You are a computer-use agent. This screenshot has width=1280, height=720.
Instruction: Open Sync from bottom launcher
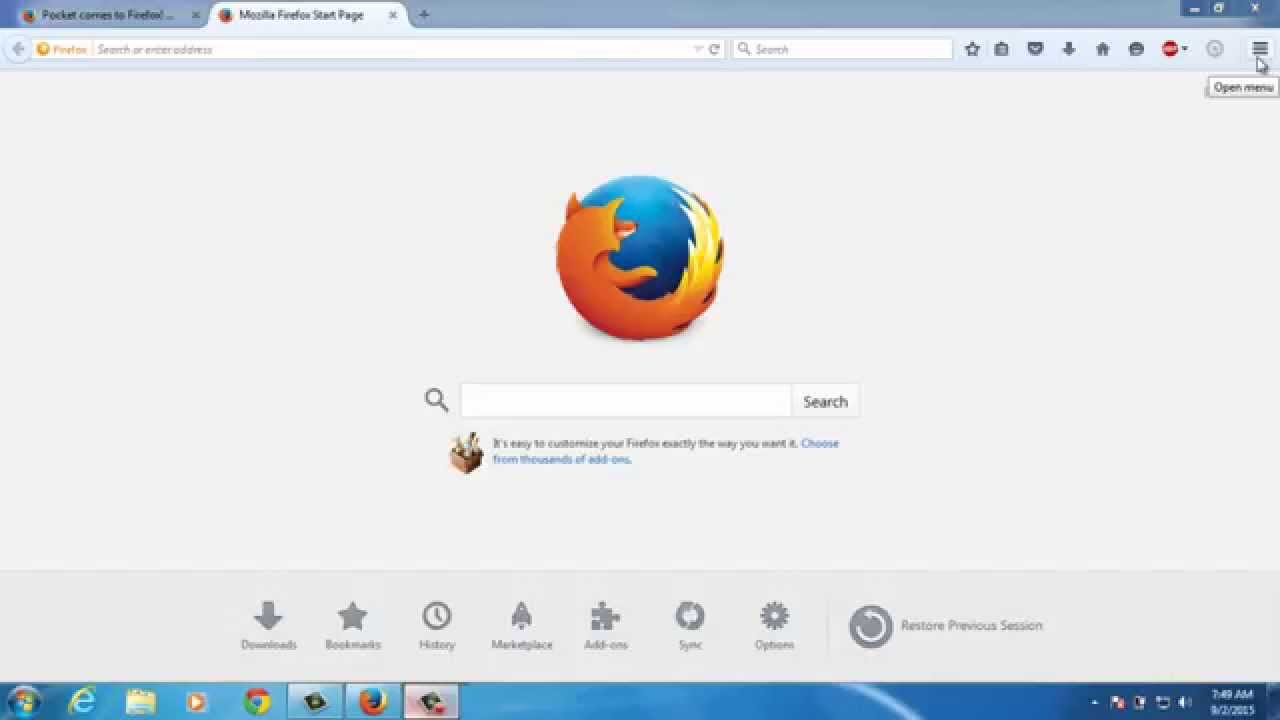[690, 626]
